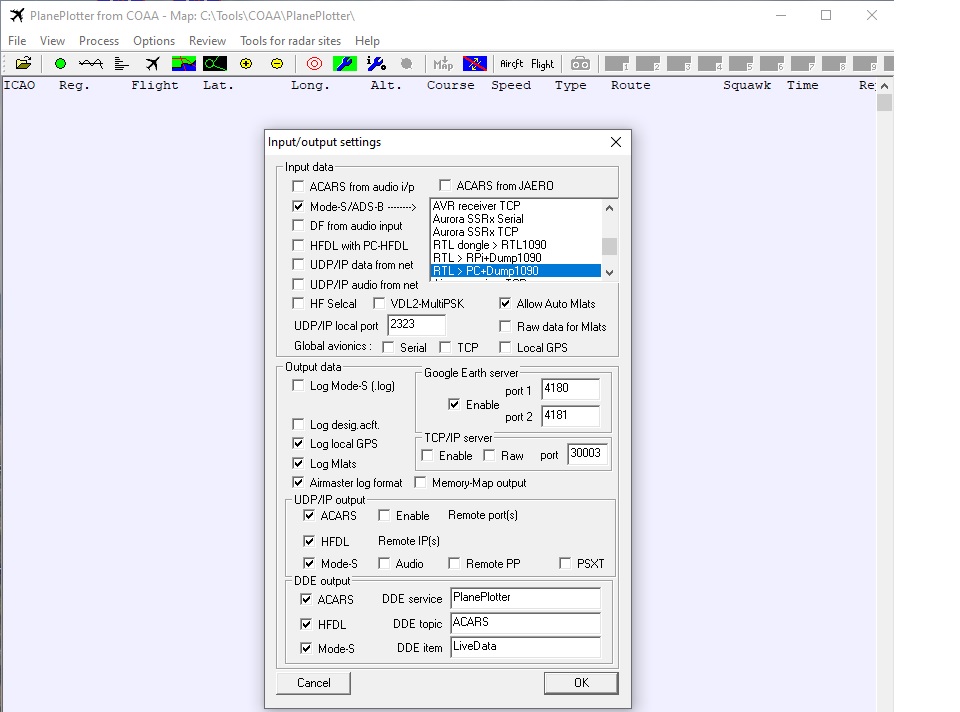Open Tools for radar sites menu

coord(290,40)
